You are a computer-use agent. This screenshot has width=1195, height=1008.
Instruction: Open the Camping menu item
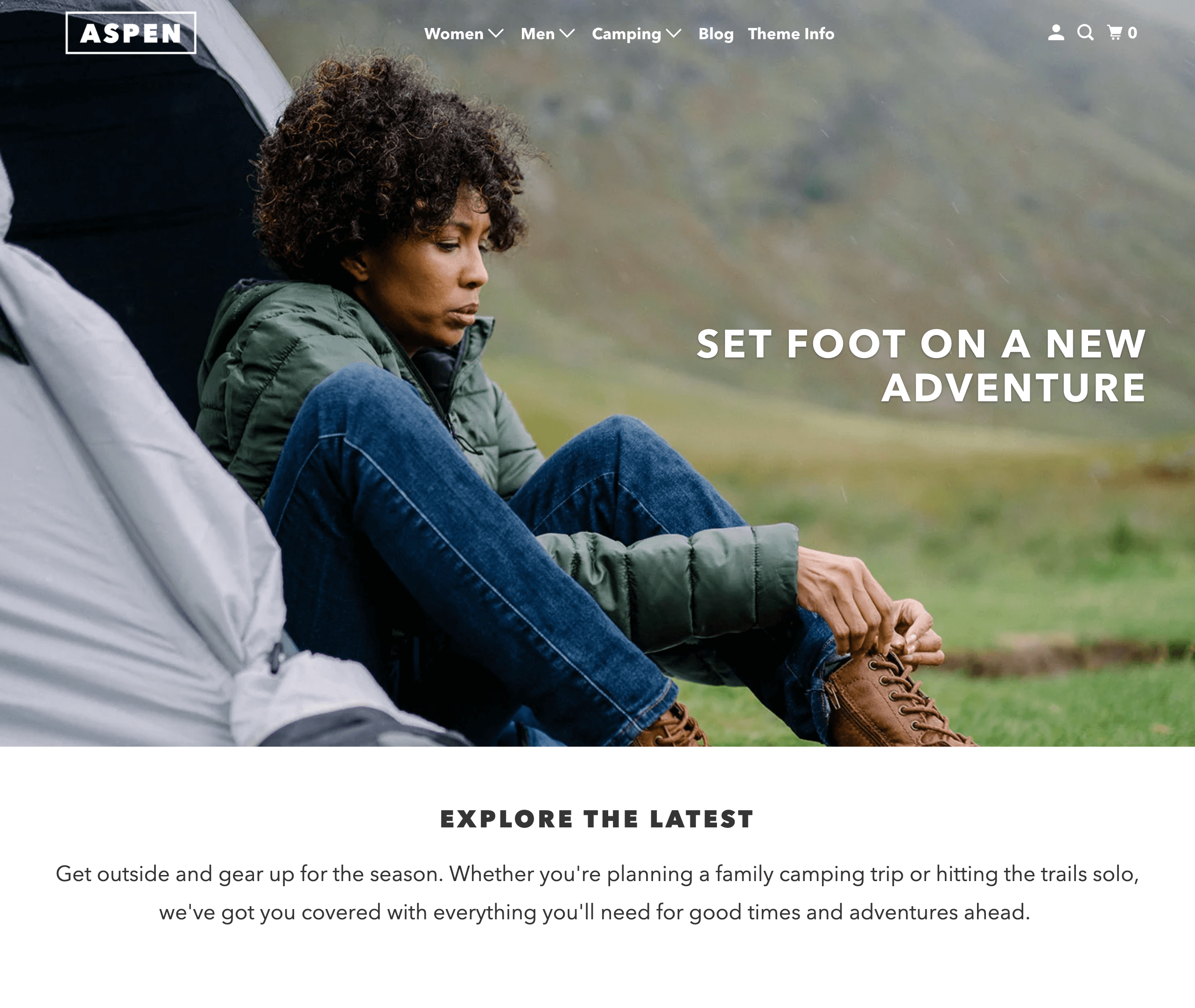[626, 34]
